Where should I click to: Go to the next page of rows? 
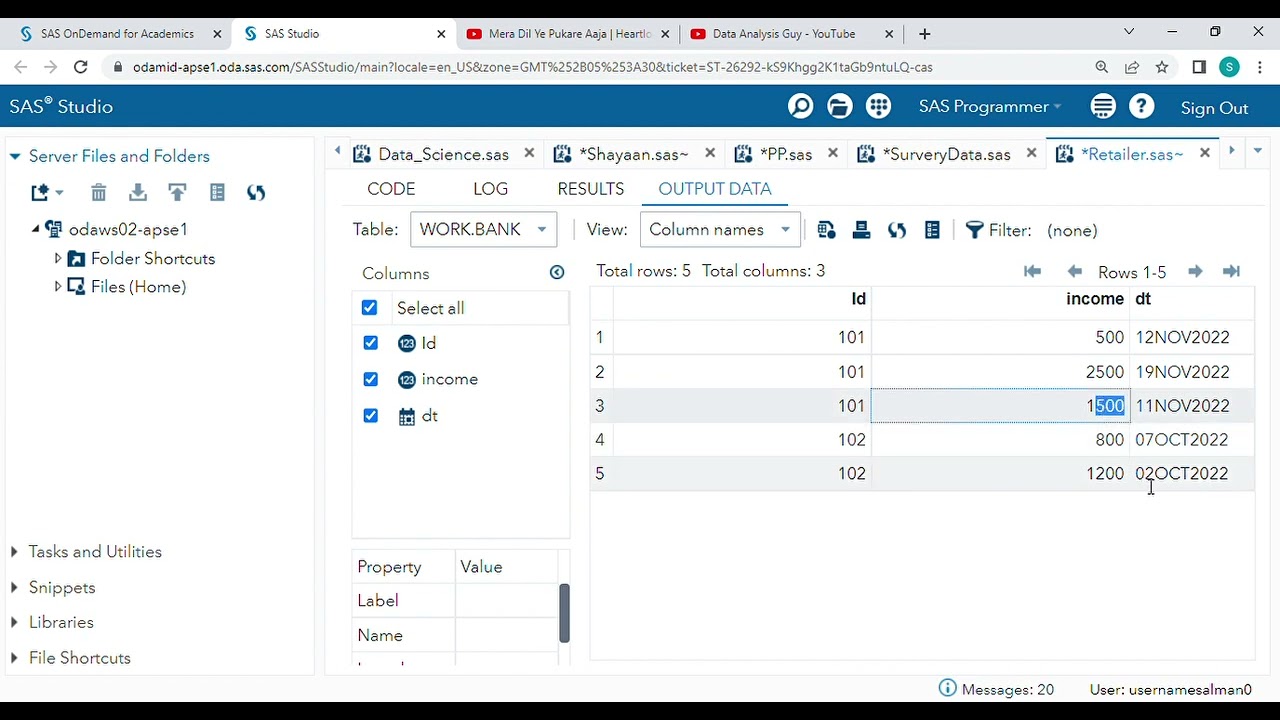tap(1195, 271)
